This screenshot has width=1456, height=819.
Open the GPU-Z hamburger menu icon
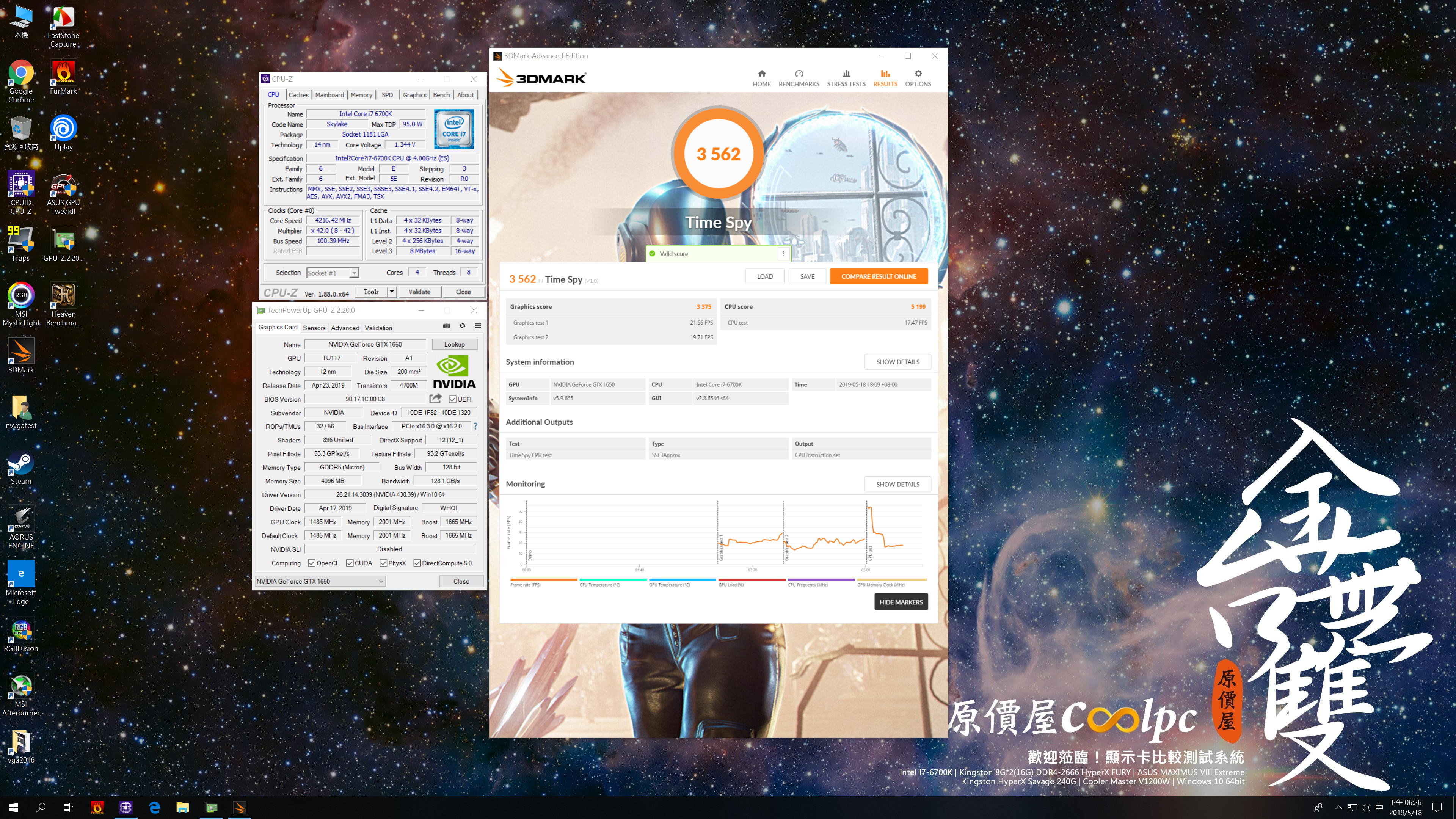478,326
